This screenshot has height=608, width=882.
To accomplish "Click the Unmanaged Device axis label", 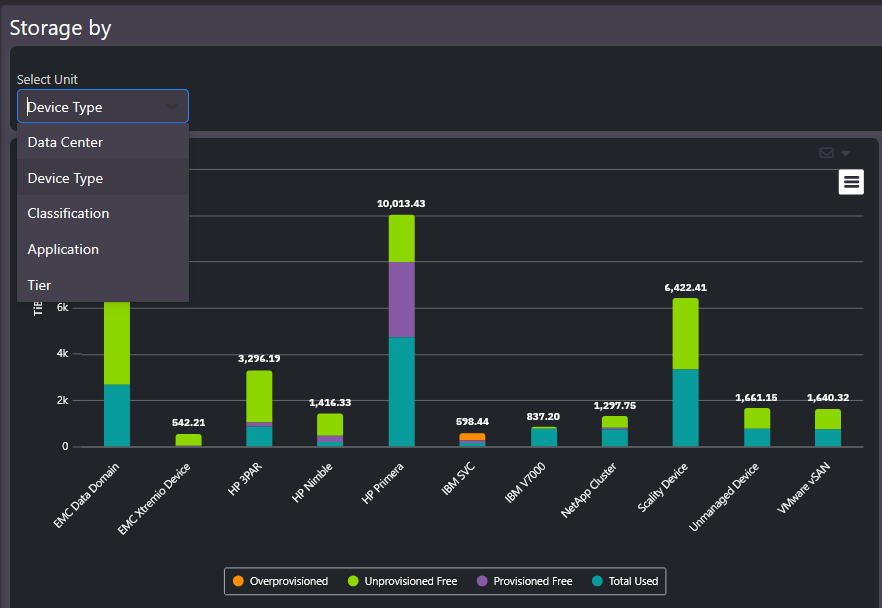I will point(724,497).
